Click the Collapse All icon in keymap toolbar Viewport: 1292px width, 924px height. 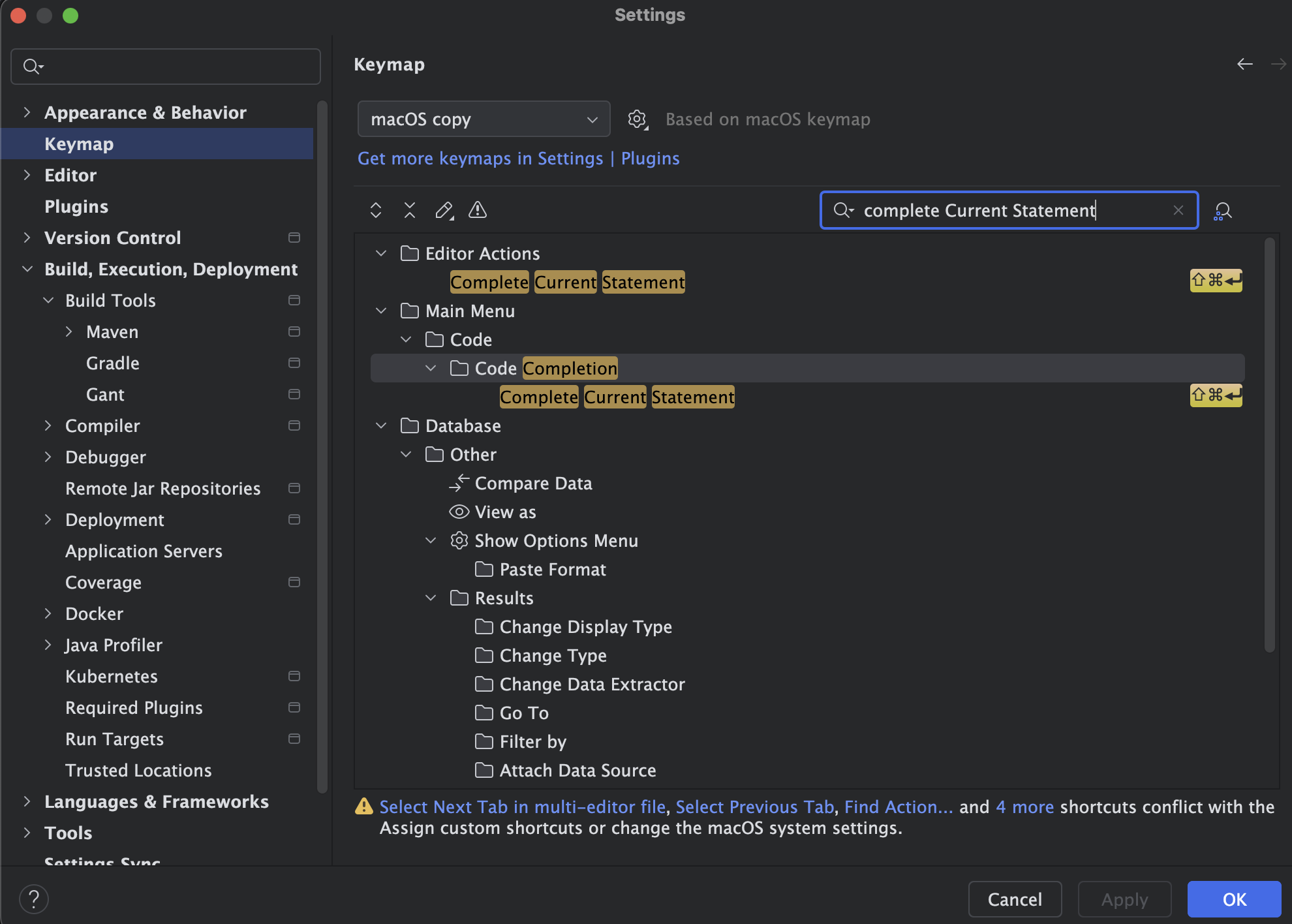coord(410,210)
